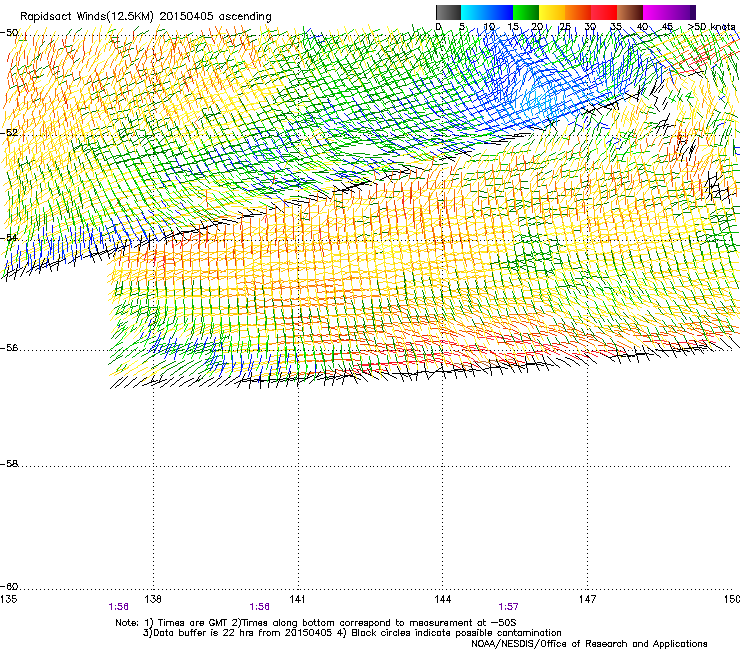Click the 'Times are GMT' note line
This screenshot has width=740, height=650.
click(x=316, y=623)
